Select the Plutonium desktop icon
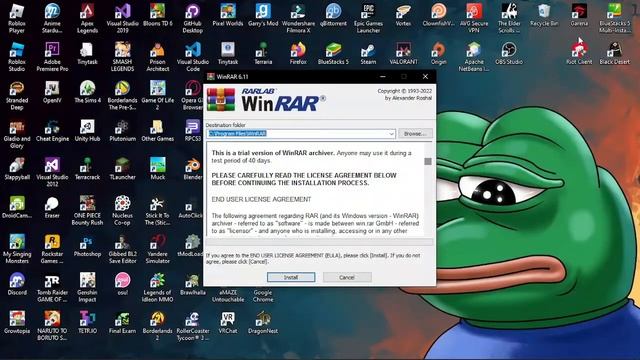This screenshot has width=640, height=360. point(122,130)
